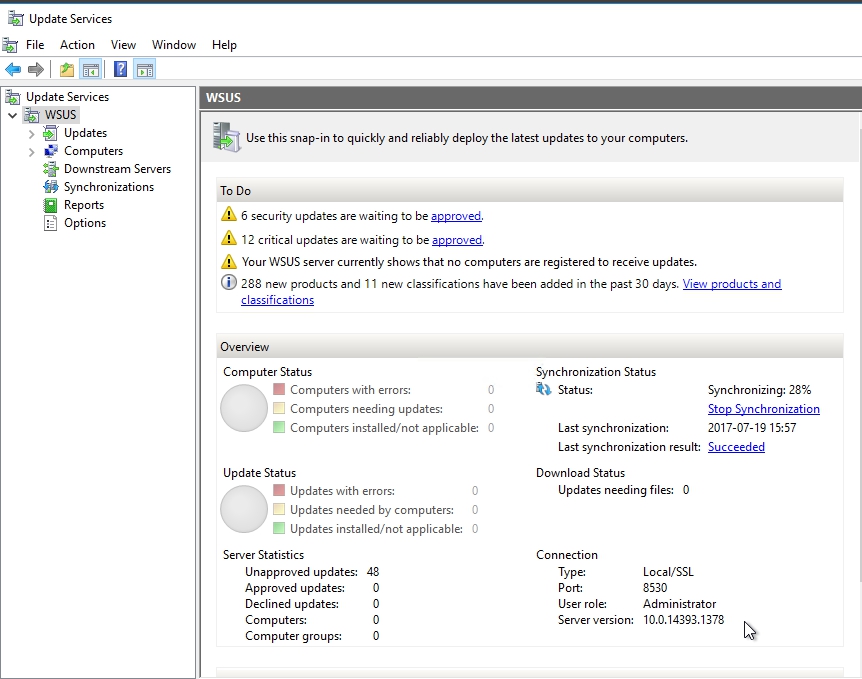Click the Stop Synchronization link

click(763, 409)
